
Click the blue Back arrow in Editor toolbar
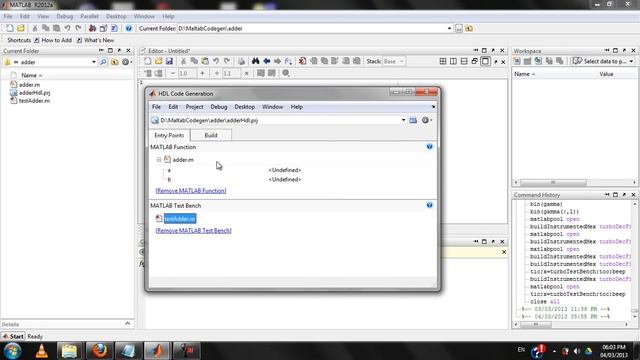[x=267, y=61]
